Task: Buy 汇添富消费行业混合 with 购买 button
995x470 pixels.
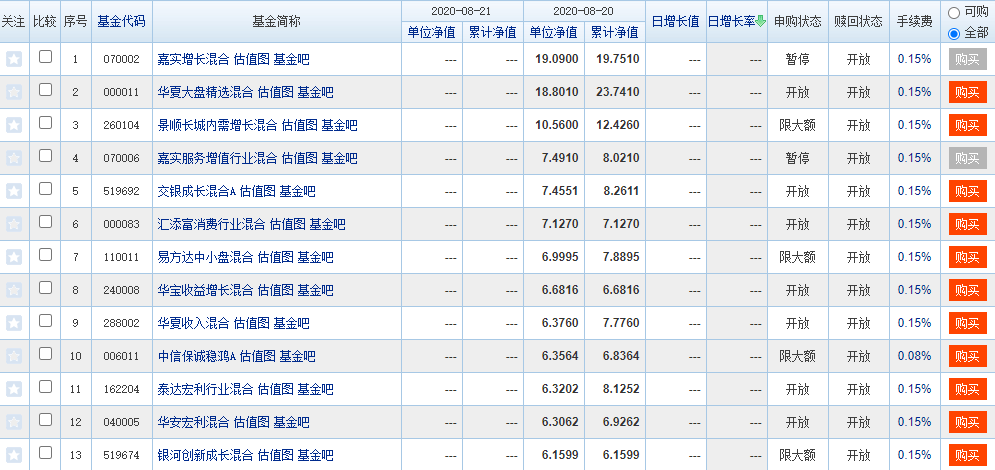Action: coord(968,225)
